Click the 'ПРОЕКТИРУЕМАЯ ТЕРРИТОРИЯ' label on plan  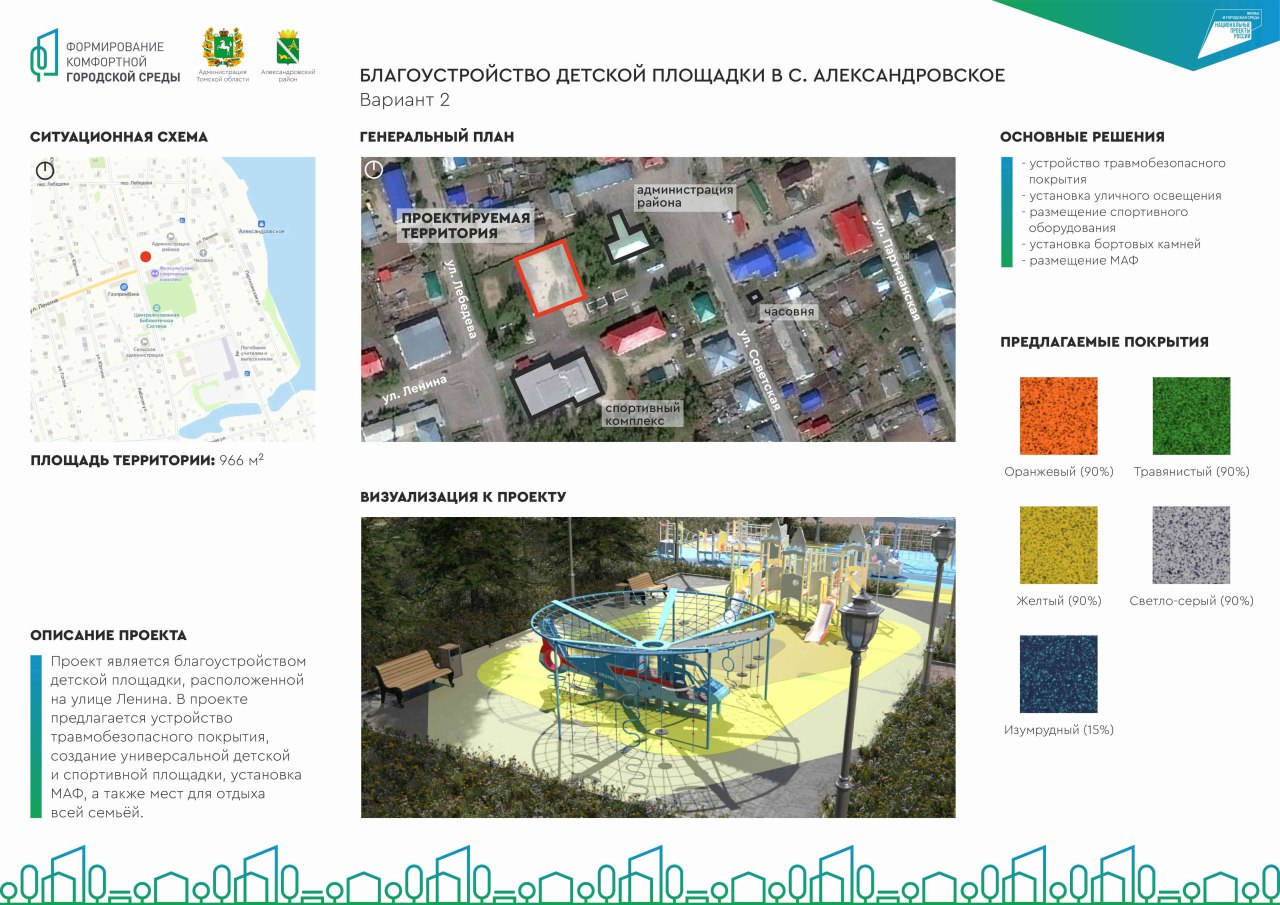(465, 225)
